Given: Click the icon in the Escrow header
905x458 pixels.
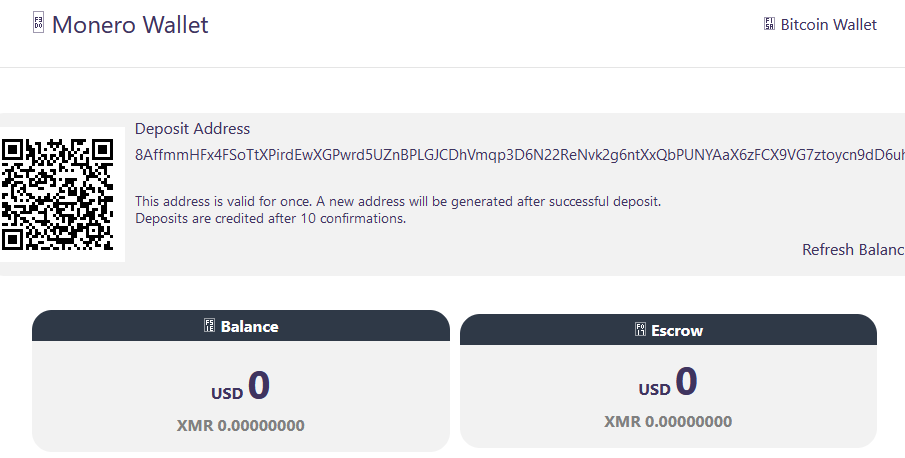Looking at the screenshot, I should 640,330.
